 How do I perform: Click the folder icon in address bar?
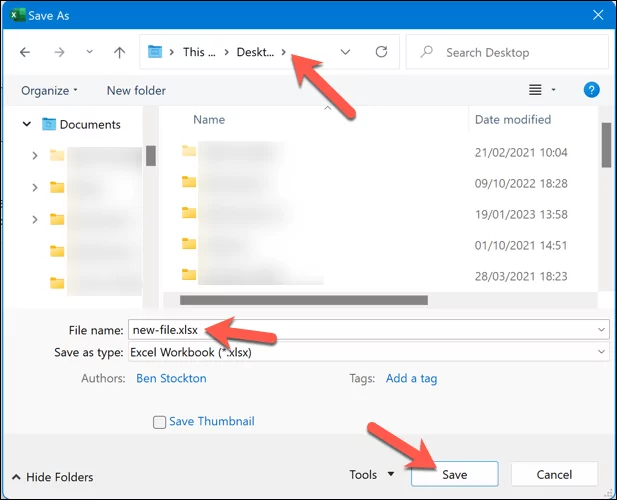(x=155, y=52)
